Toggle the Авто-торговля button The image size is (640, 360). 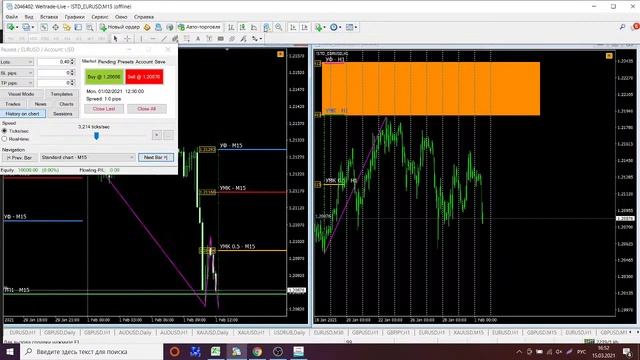[199, 27]
